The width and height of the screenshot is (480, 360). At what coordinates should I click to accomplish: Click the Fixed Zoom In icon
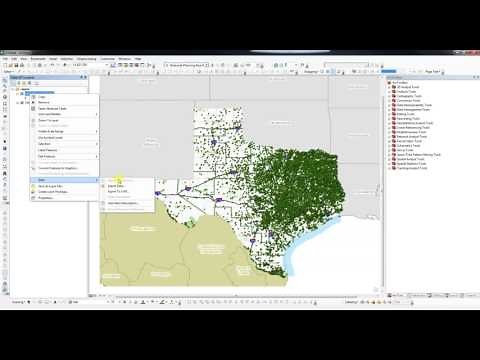click(x=5, y=104)
